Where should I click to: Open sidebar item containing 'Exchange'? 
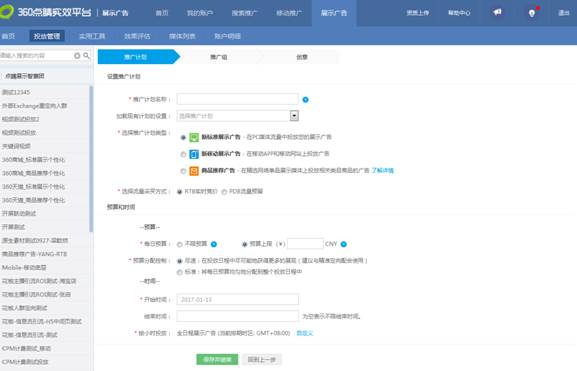pyautogui.click(x=34, y=106)
